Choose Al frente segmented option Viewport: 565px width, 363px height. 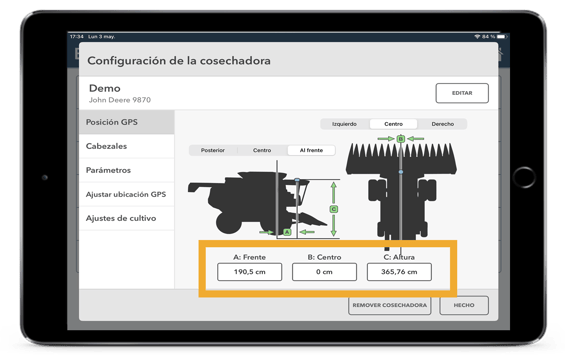tap(311, 150)
